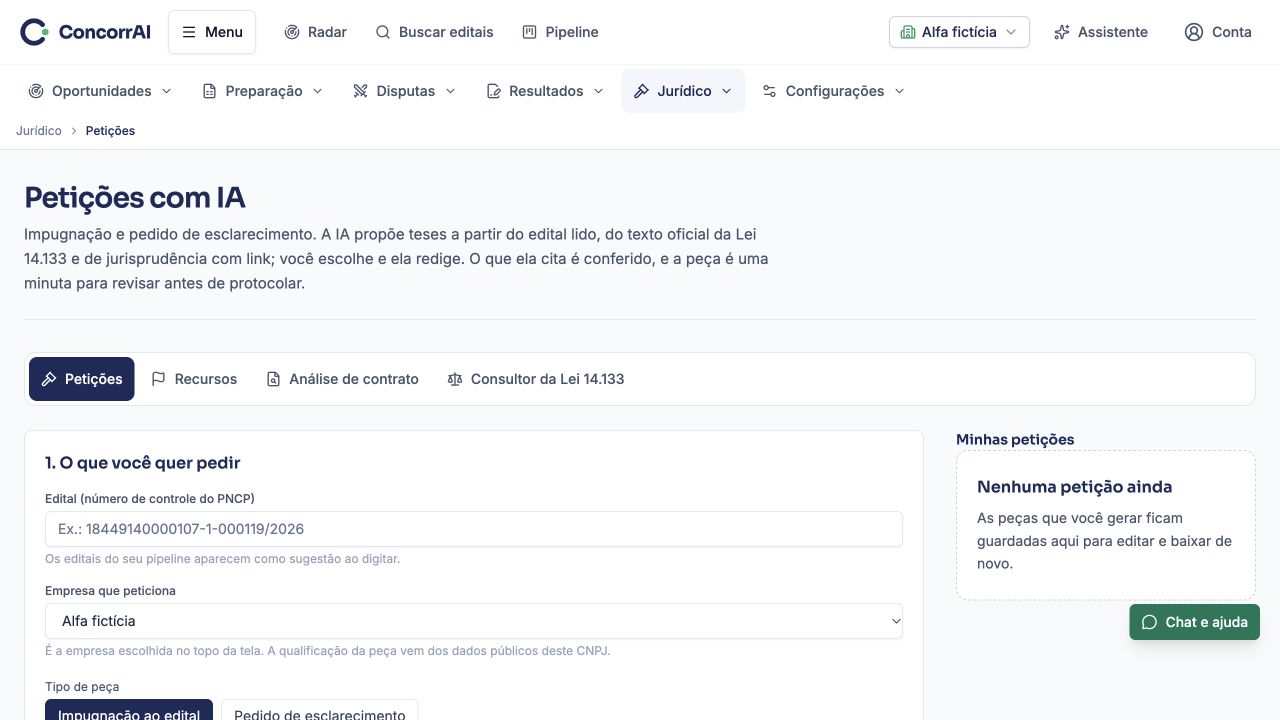Expand the Configurações menu chevron
Viewport: 1280px width, 720px height.
coord(899,91)
